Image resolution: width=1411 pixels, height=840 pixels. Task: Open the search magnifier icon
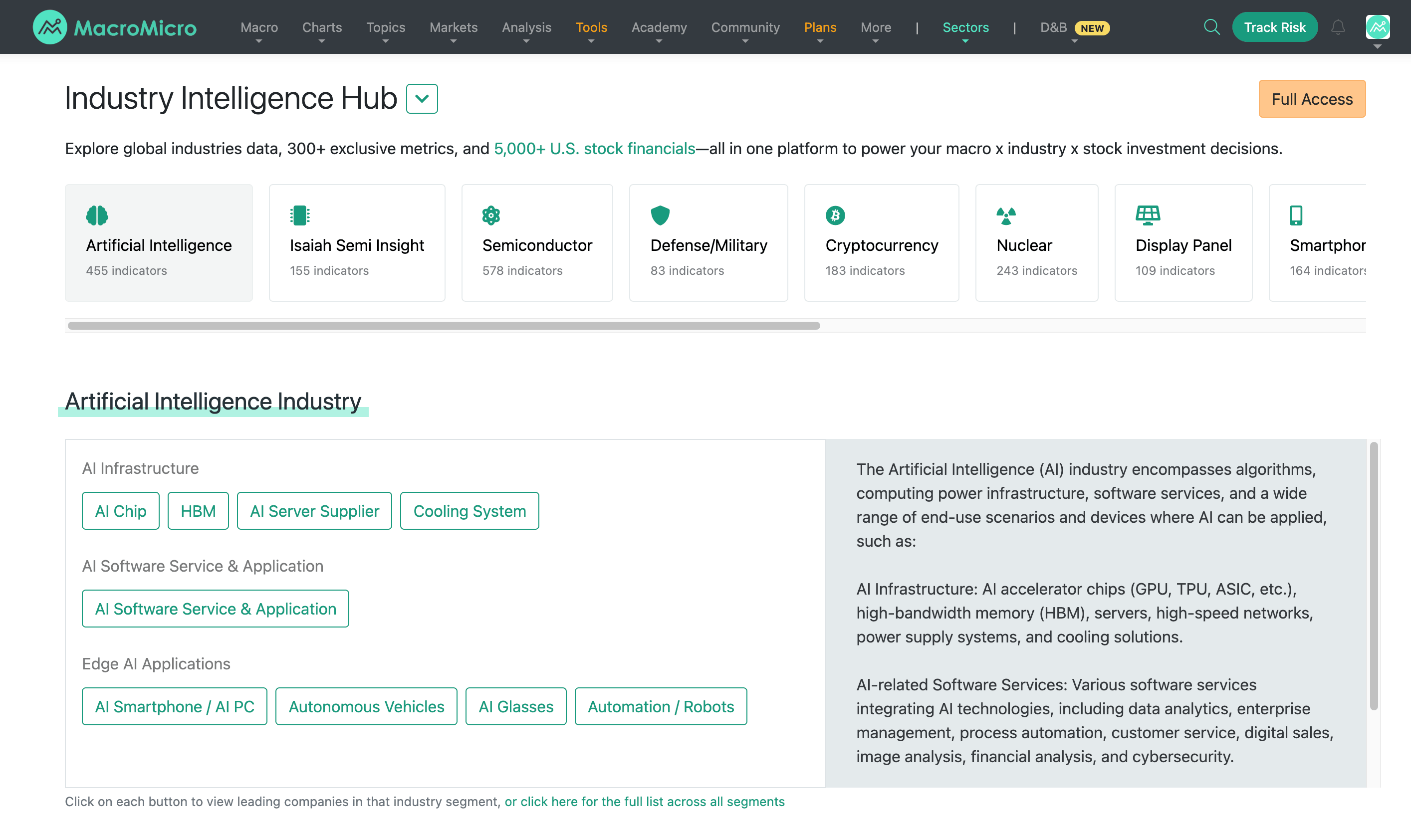coord(1211,27)
